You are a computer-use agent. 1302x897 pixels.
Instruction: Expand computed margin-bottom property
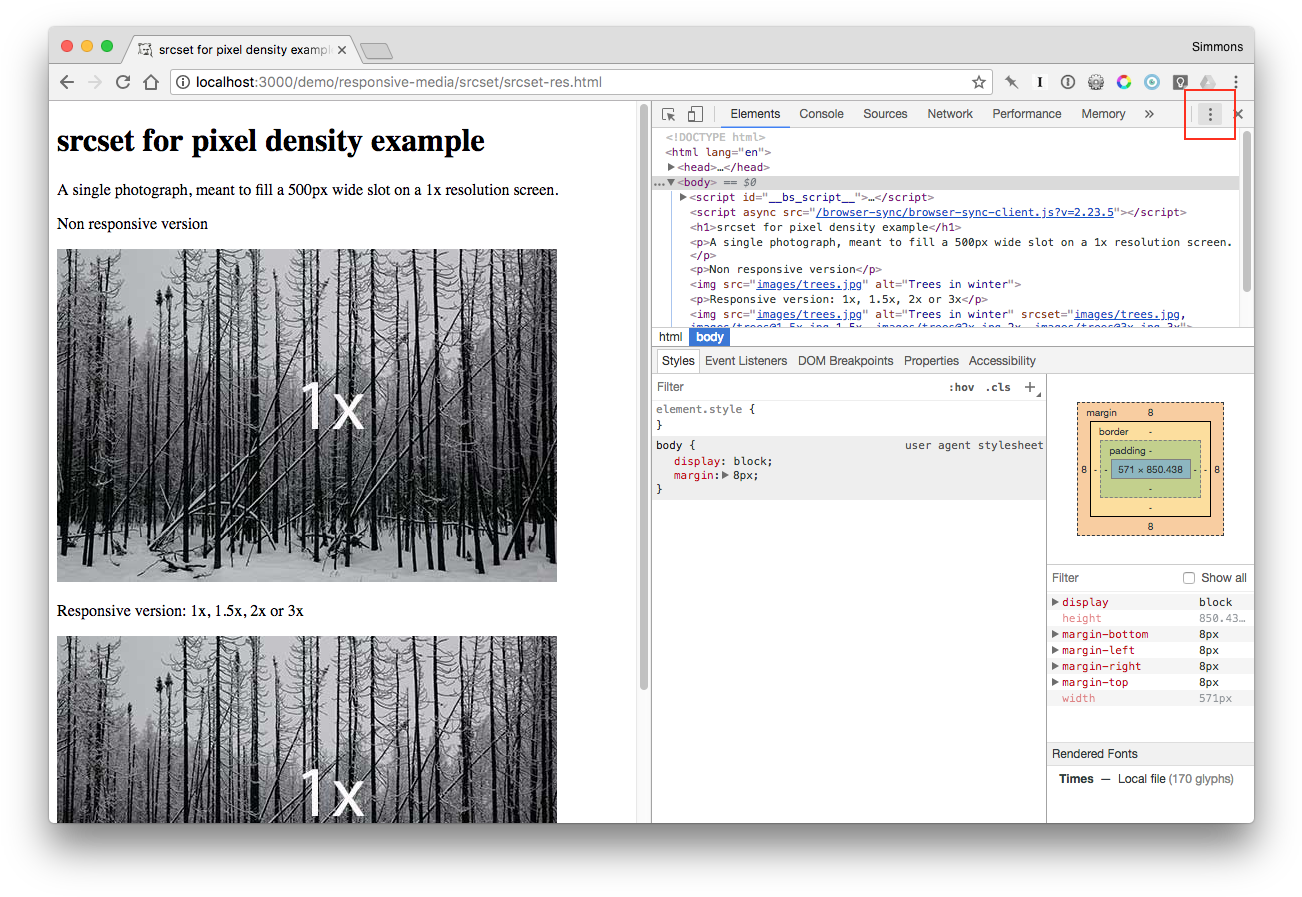pyautogui.click(x=1055, y=634)
